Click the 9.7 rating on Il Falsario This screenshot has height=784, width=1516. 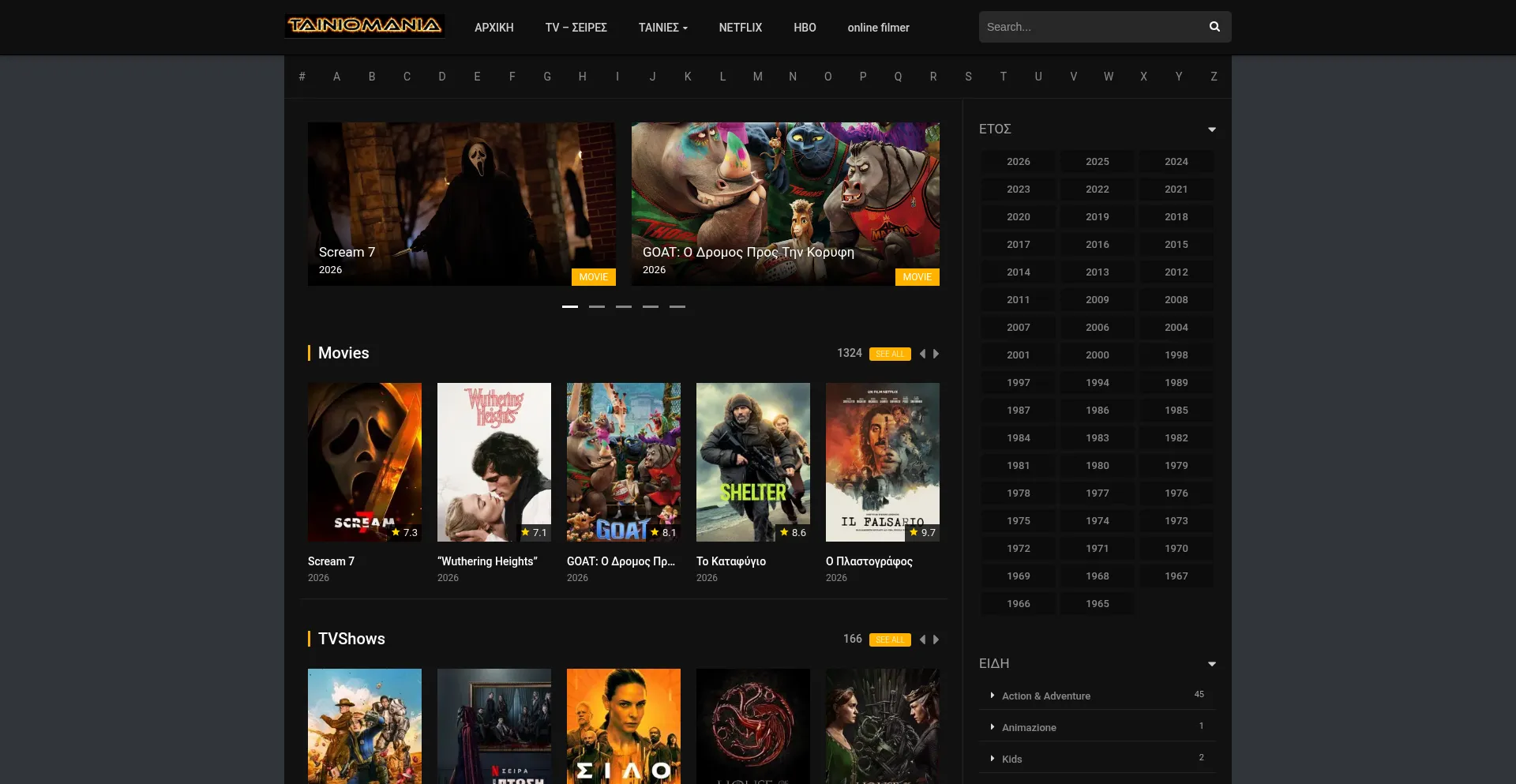coord(922,533)
